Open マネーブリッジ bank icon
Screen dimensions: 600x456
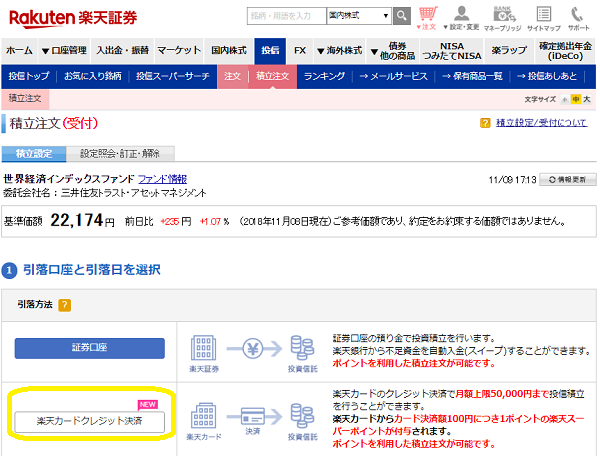(502, 18)
